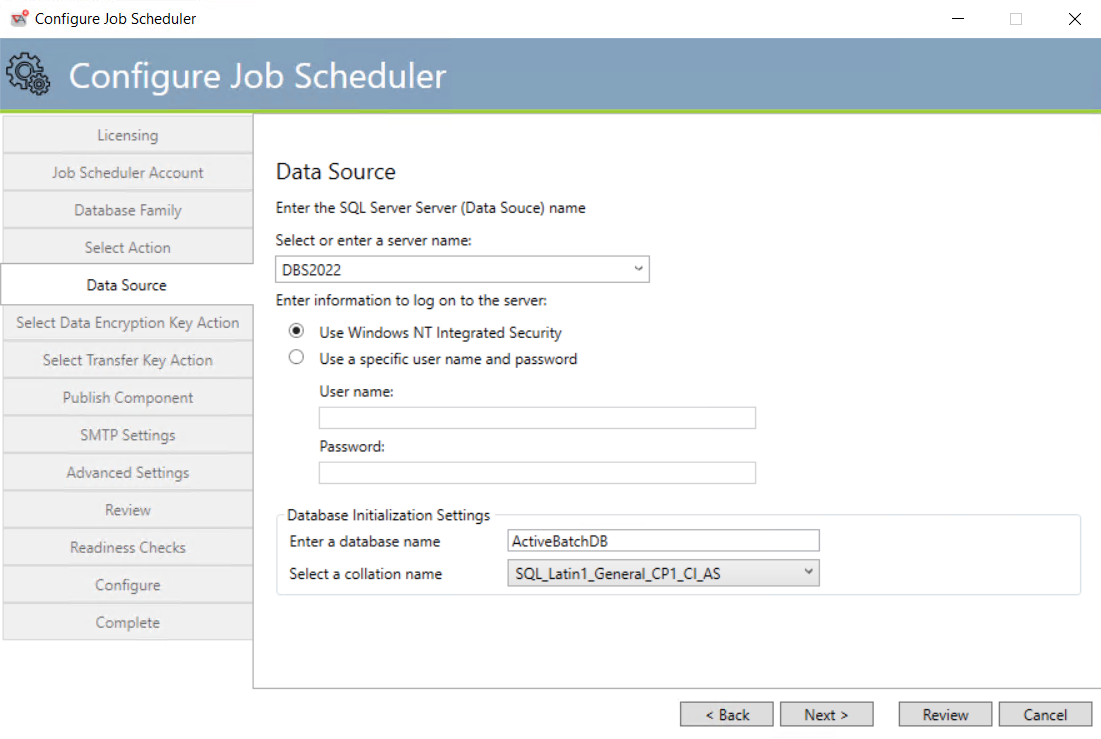The width and height of the screenshot is (1101, 739).
Task: Click the large 'Configure Job Scheduler' banner title
Action: point(258,76)
